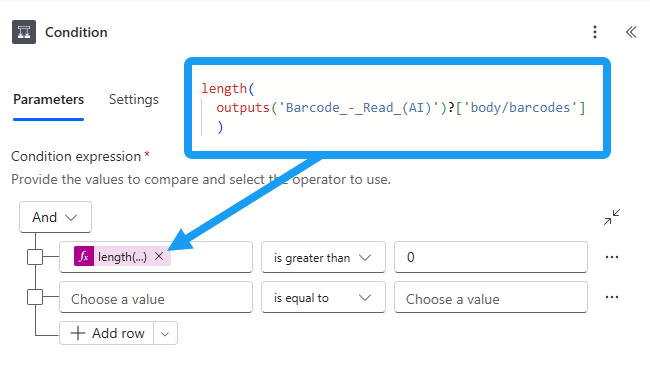Open the And group operator dropdown
Image resolution: width=650 pixels, height=367 pixels.
pyautogui.click(x=55, y=217)
